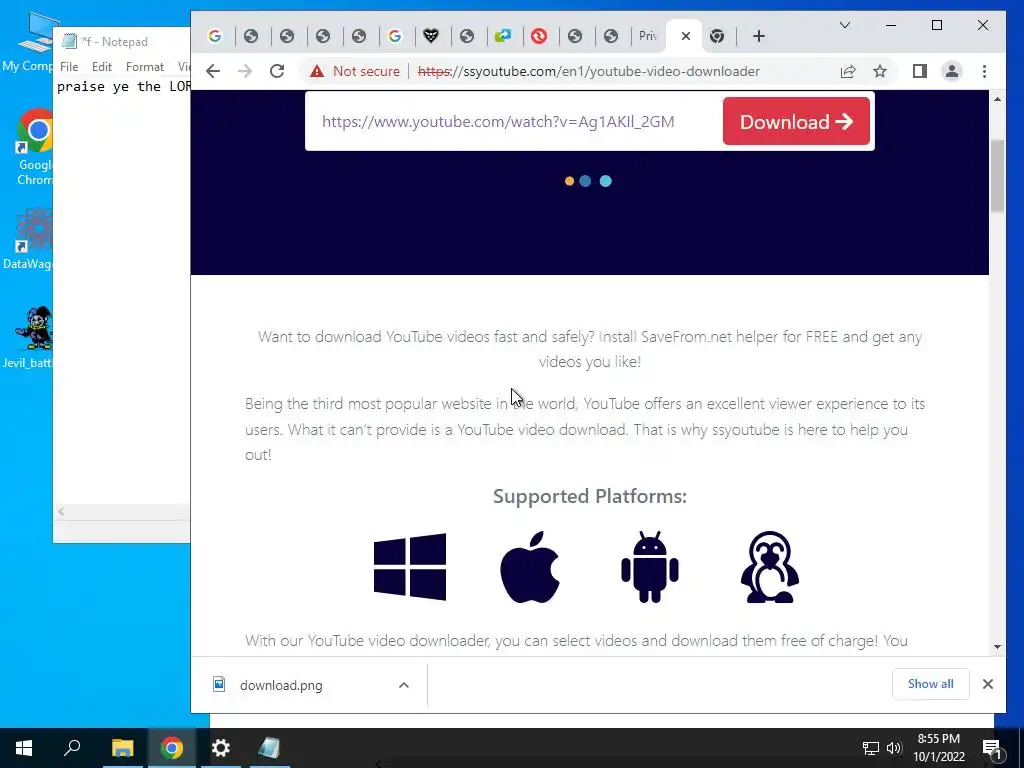Open taskbar search magnifier

point(72,748)
